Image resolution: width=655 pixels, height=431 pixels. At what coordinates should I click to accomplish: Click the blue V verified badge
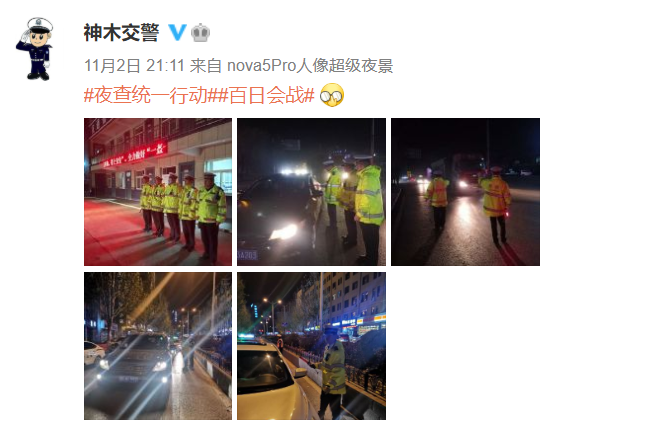[177, 33]
